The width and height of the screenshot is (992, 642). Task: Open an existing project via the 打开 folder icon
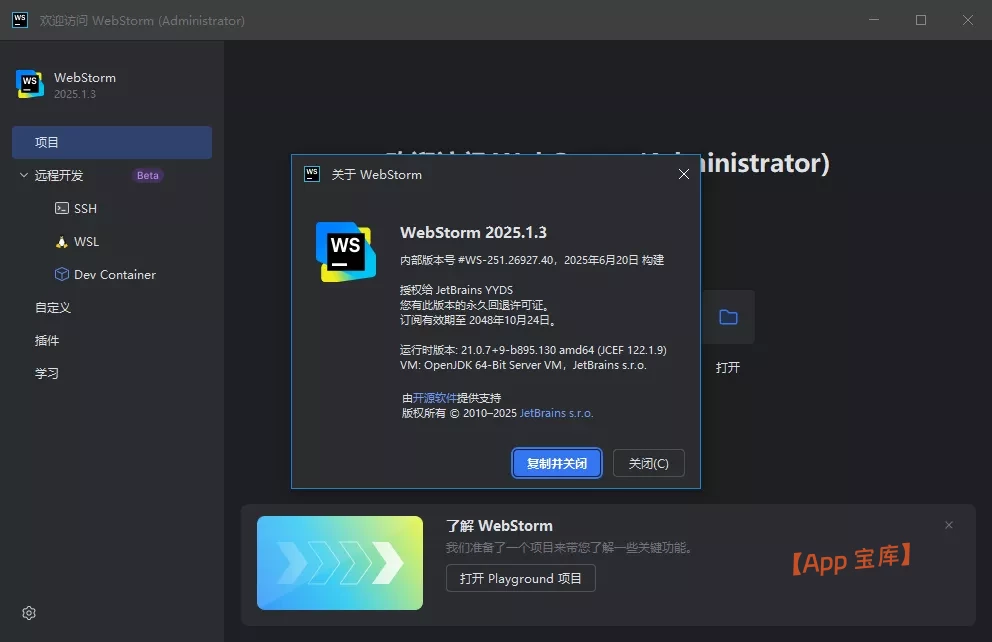pyautogui.click(x=728, y=317)
